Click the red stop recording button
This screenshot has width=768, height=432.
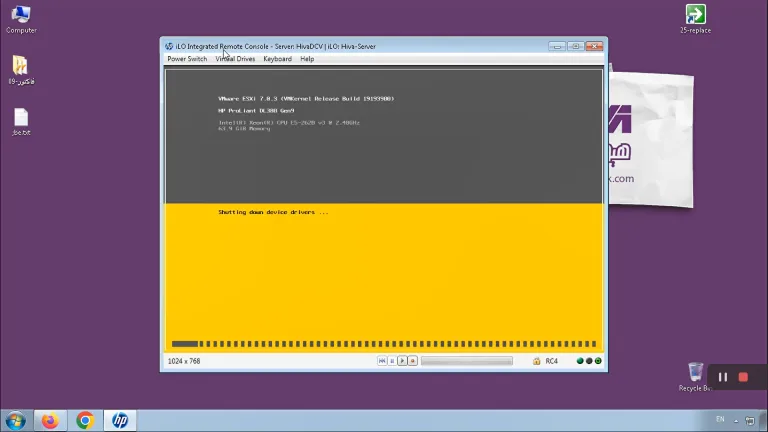tap(743, 377)
